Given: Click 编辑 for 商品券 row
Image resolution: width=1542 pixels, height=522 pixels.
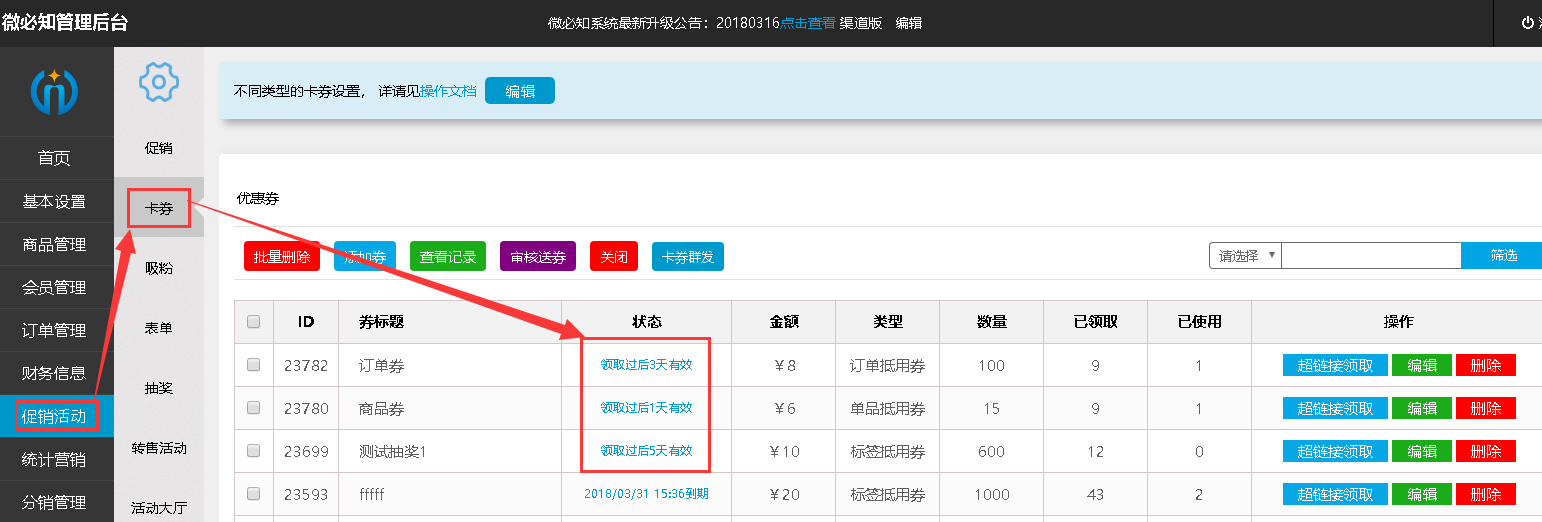Looking at the screenshot, I should [1422, 408].
